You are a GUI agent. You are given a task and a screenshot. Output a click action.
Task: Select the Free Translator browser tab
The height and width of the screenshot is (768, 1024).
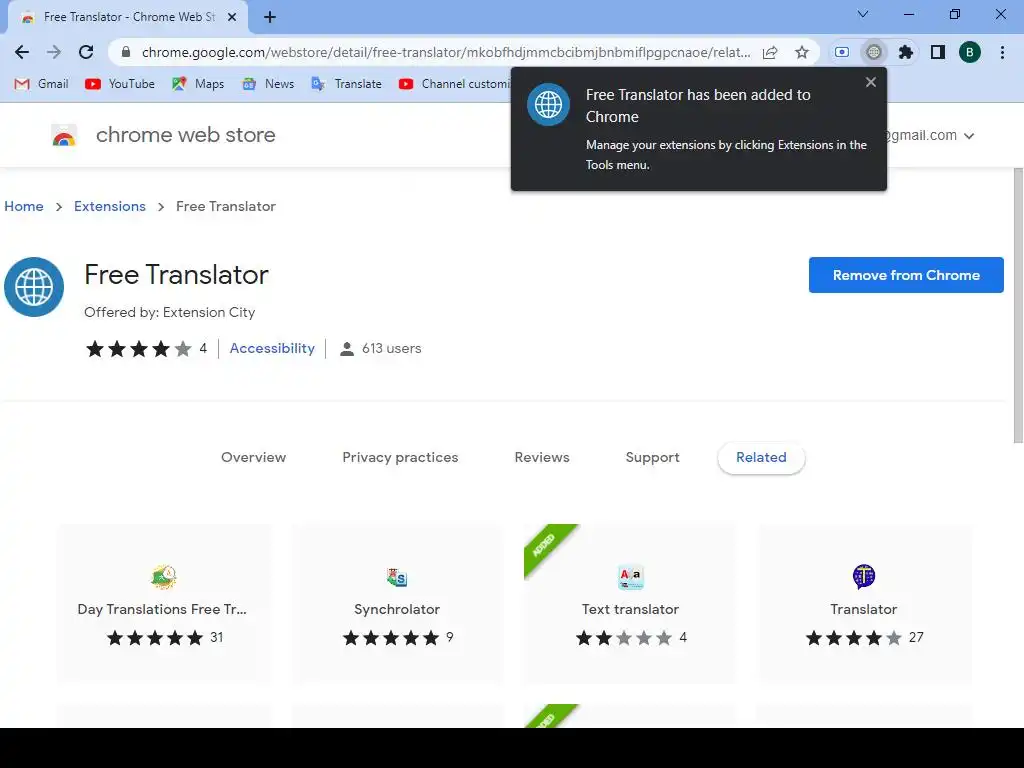[128, 18]
